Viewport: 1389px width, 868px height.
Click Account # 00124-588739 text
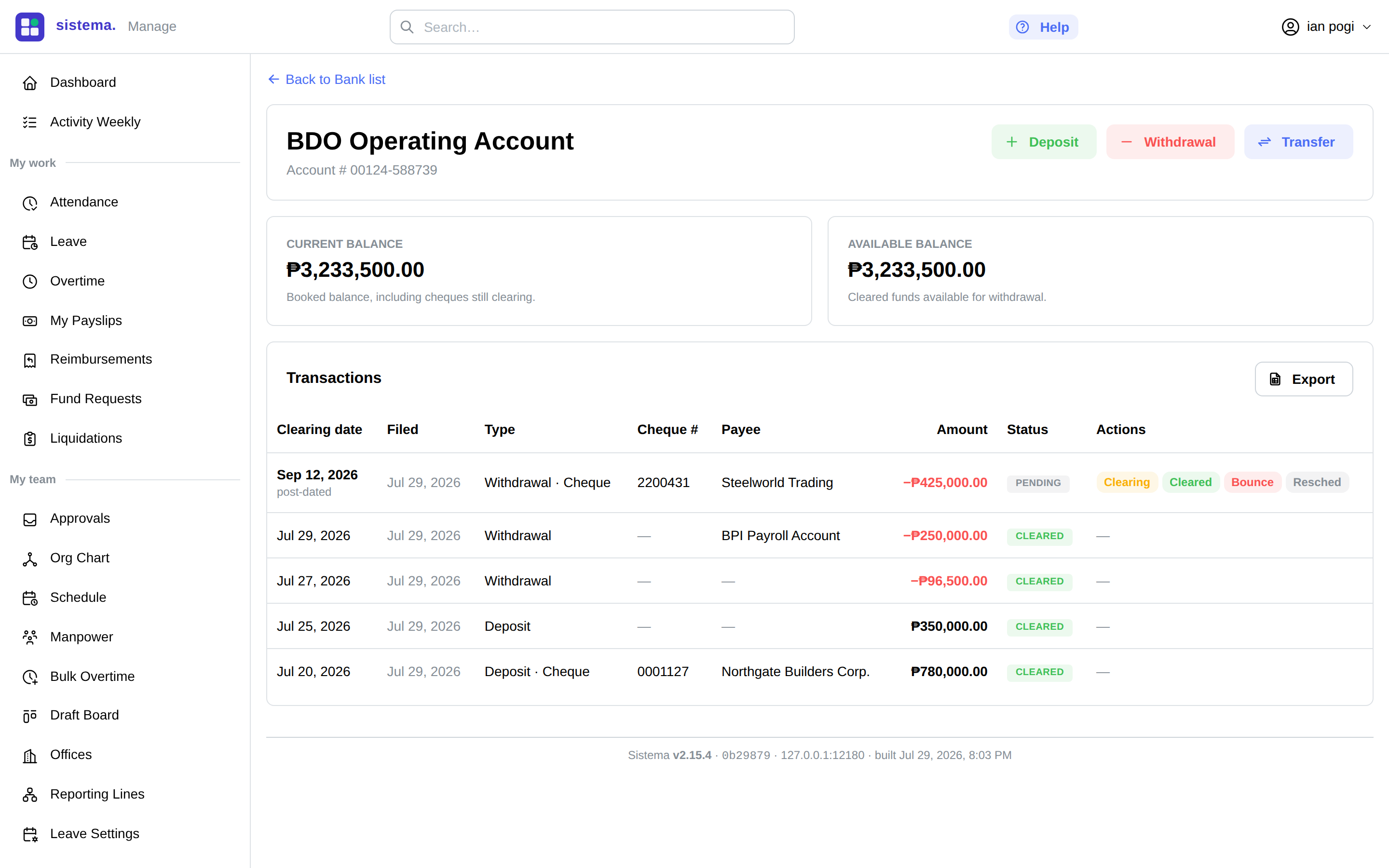click(x=362, y=170)
